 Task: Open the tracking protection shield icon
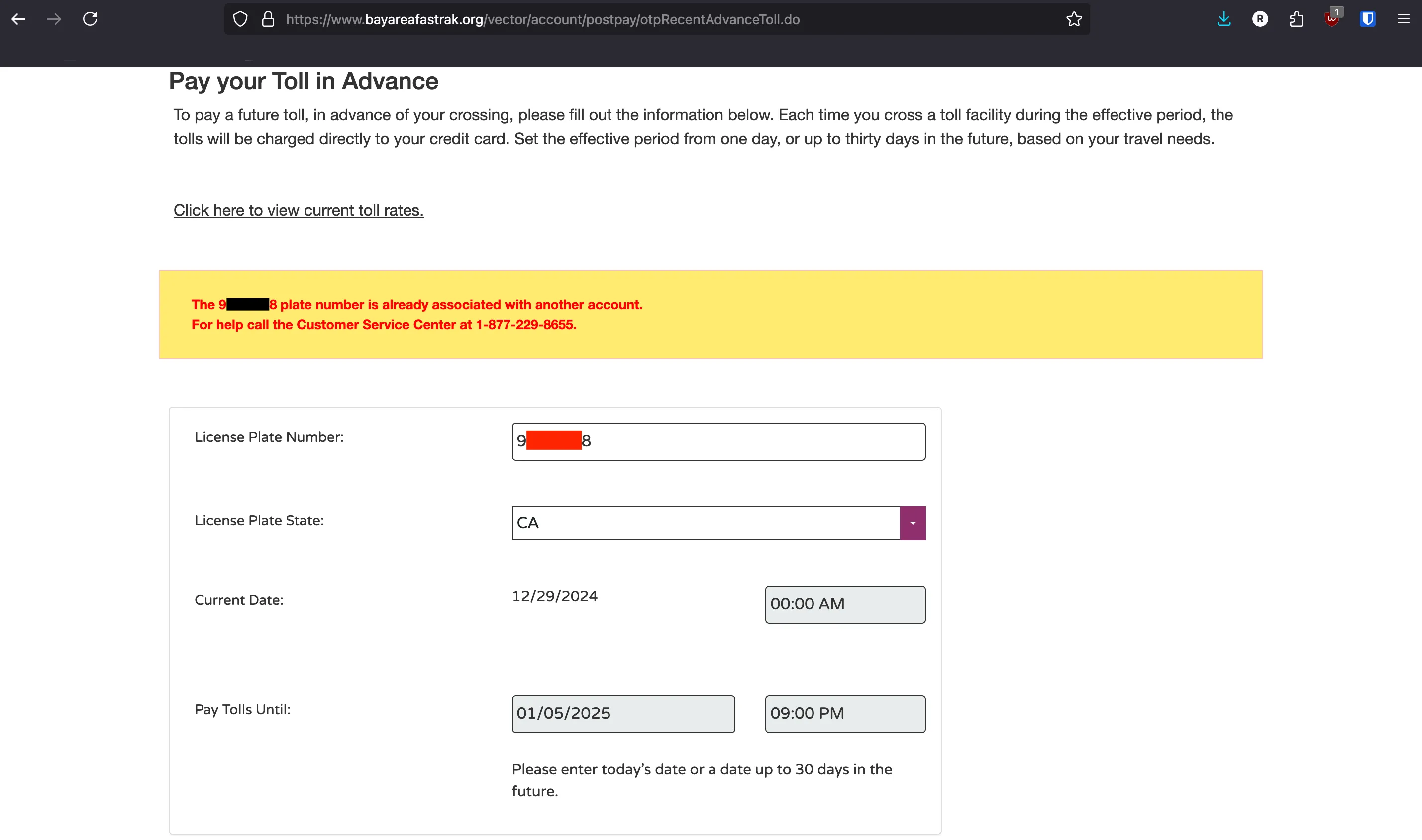[x=240, y=19]
